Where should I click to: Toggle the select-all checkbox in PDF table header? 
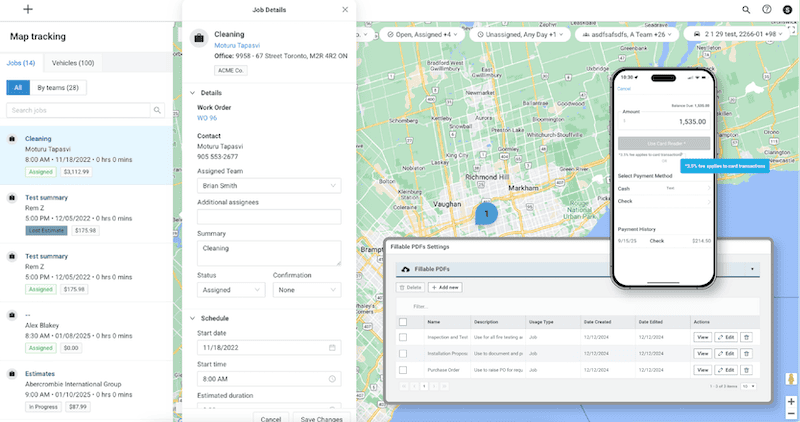[x=403, y=322]
